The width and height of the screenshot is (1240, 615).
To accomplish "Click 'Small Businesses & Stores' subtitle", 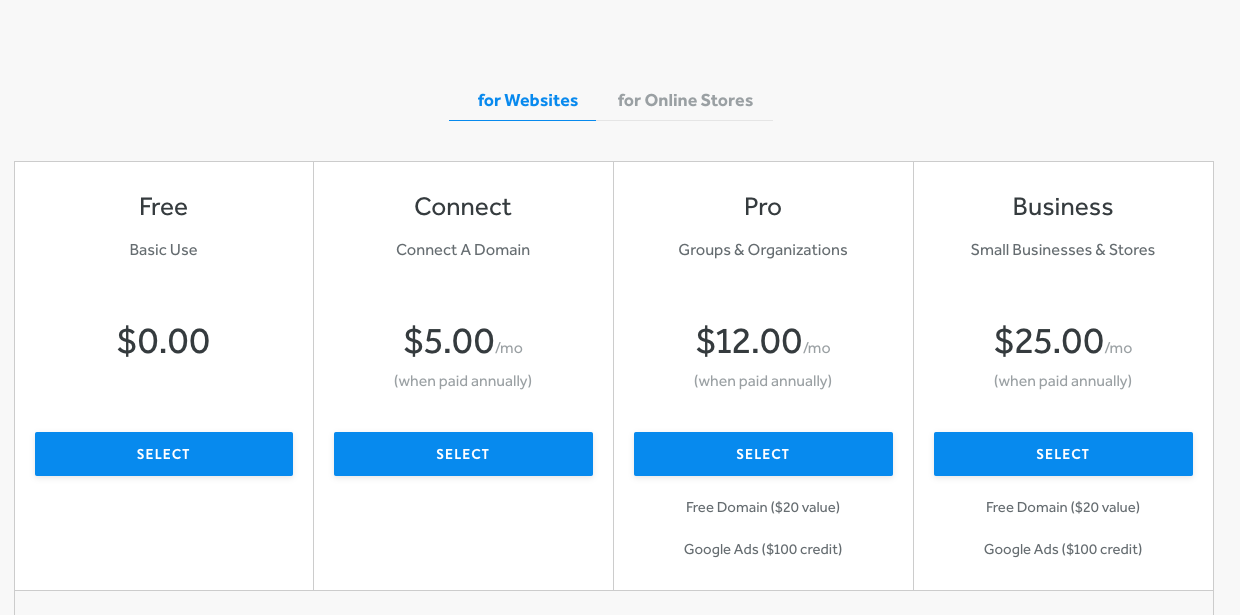I will 1063,249.
